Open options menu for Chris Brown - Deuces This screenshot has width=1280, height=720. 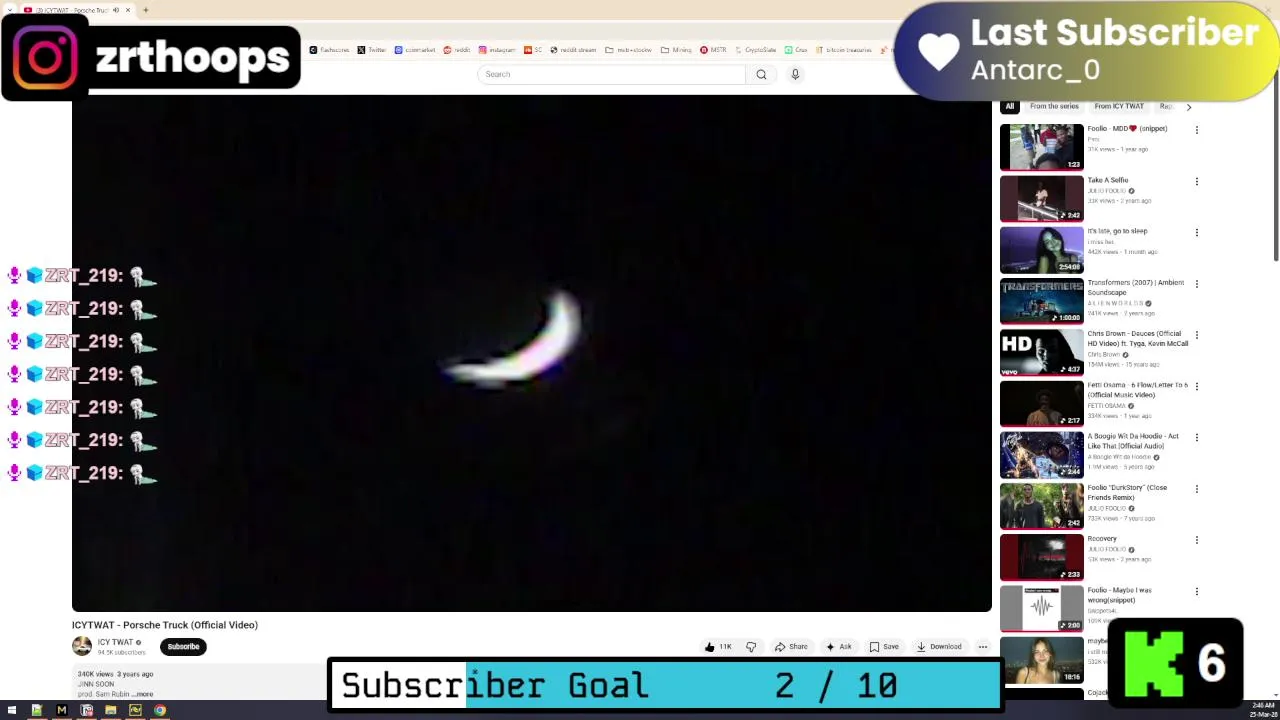[1196, 335]
